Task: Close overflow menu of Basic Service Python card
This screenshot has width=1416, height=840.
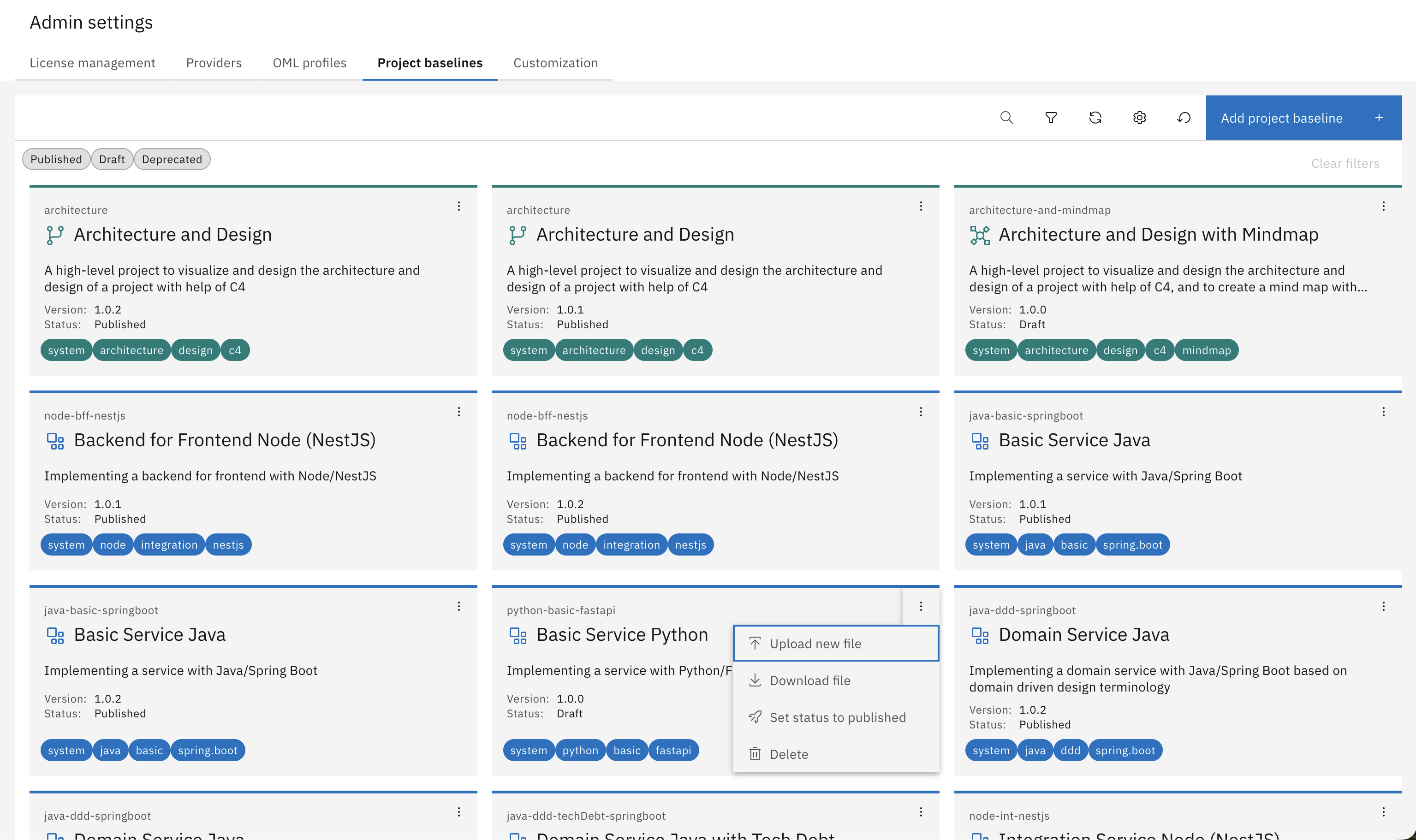Action: coord(921,606)
